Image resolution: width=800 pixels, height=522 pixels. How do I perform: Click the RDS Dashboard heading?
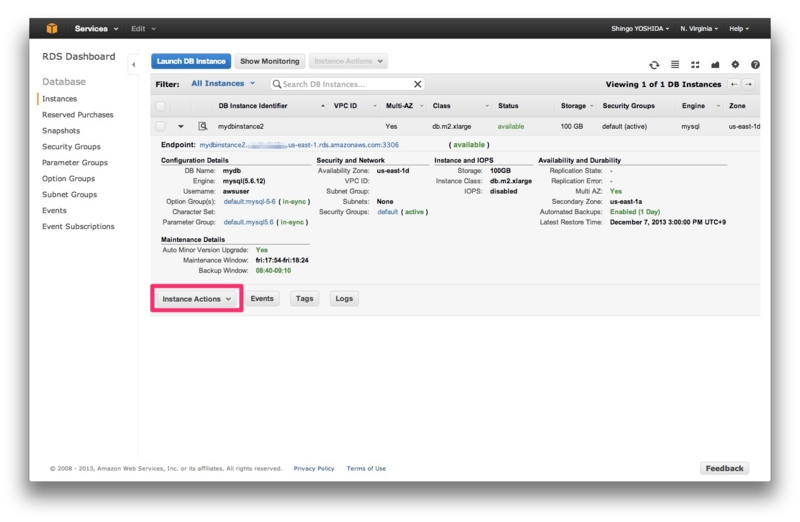tap(79, 57)
